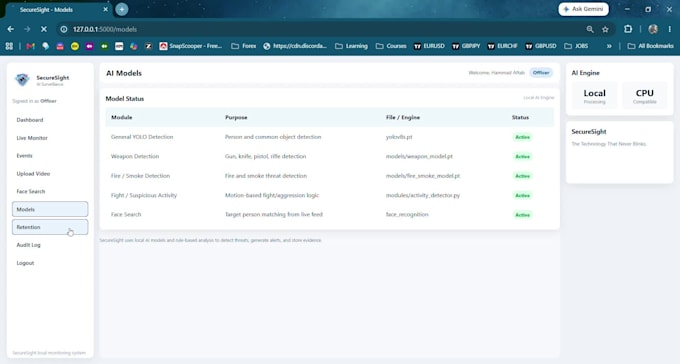This screenshot has width=680, height=364.
Task: Open the Extensions puzzle icon
Action: coord(628,29)
